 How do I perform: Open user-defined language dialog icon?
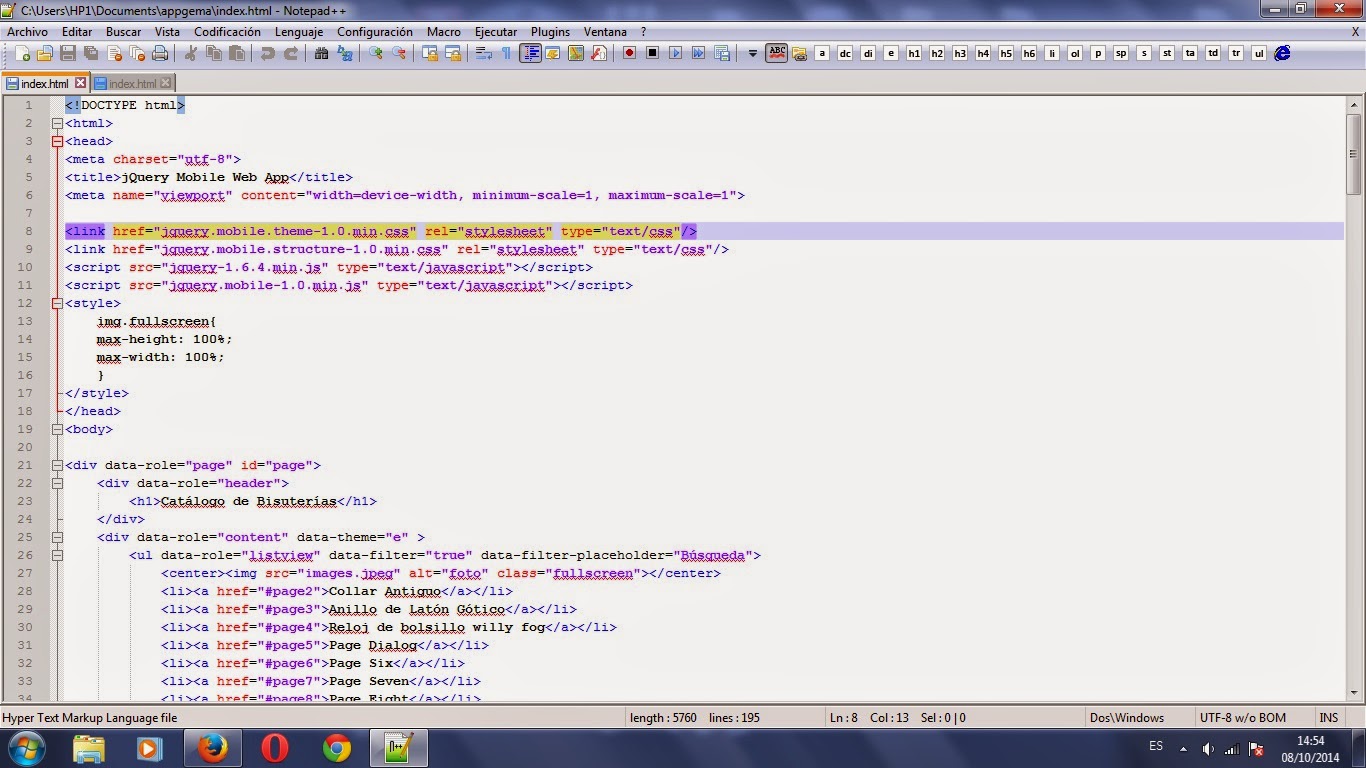[x=553, y=53]
